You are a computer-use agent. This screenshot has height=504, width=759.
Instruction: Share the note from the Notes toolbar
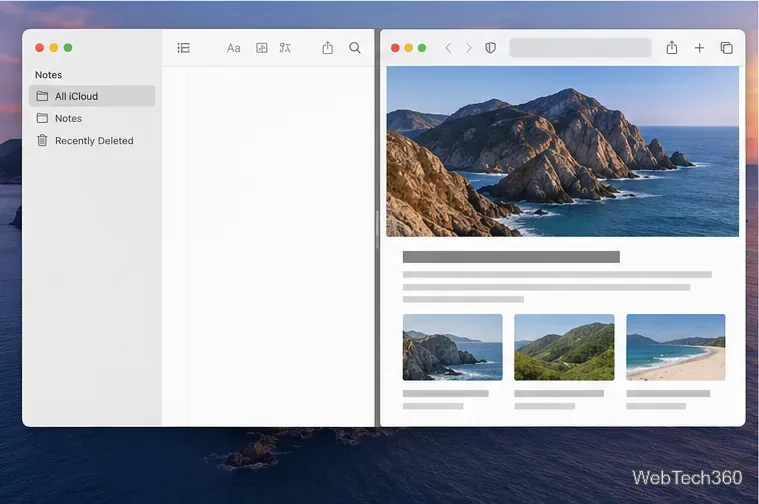328,47
